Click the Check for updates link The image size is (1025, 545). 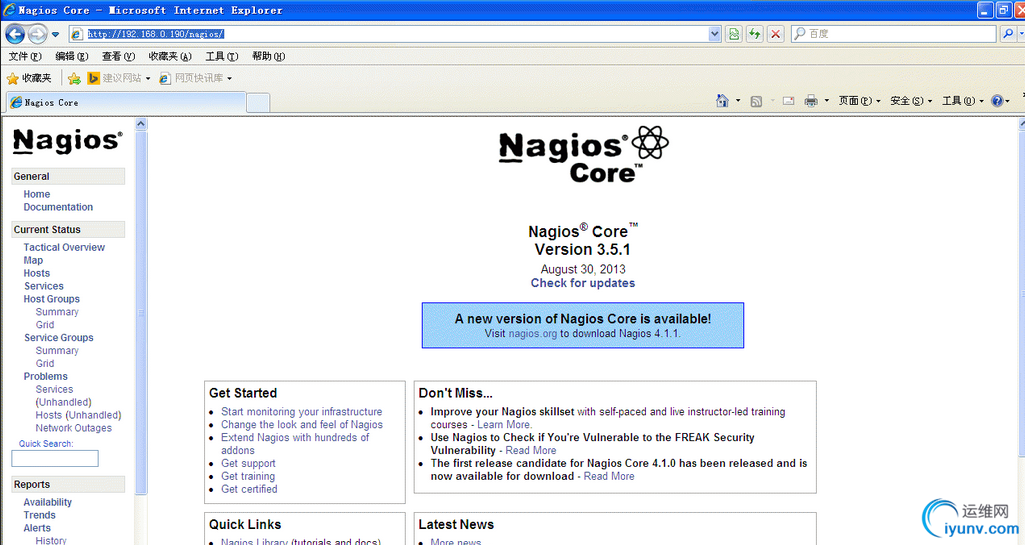click(582, 283)
